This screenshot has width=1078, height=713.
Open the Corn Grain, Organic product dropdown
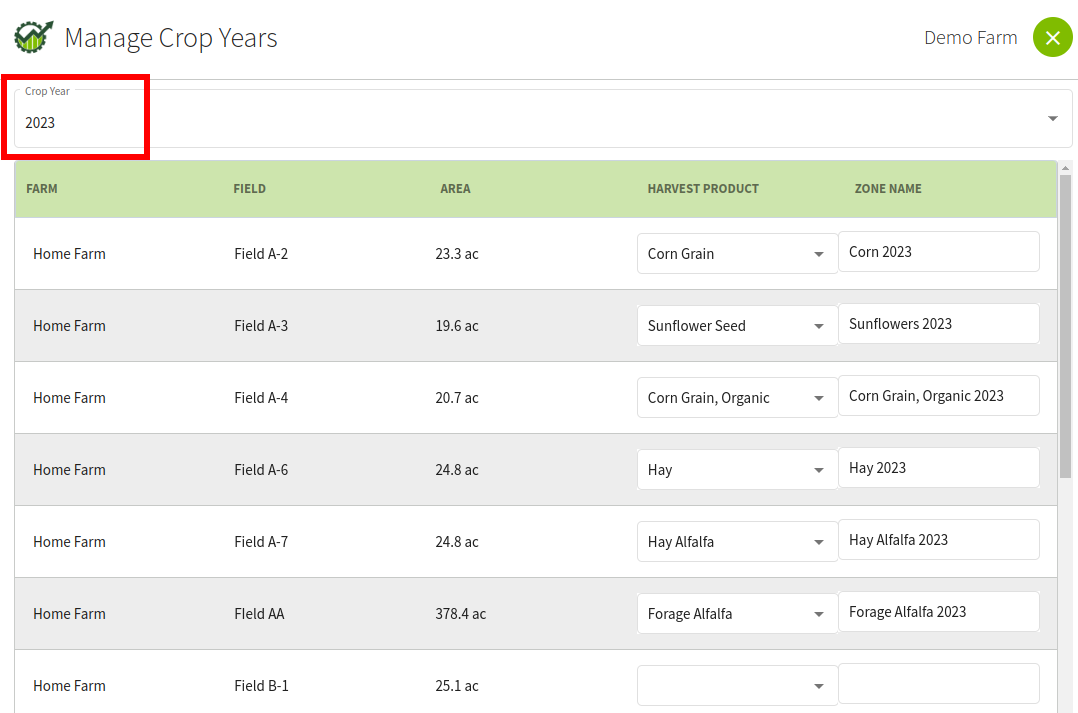tap(737, 397)
